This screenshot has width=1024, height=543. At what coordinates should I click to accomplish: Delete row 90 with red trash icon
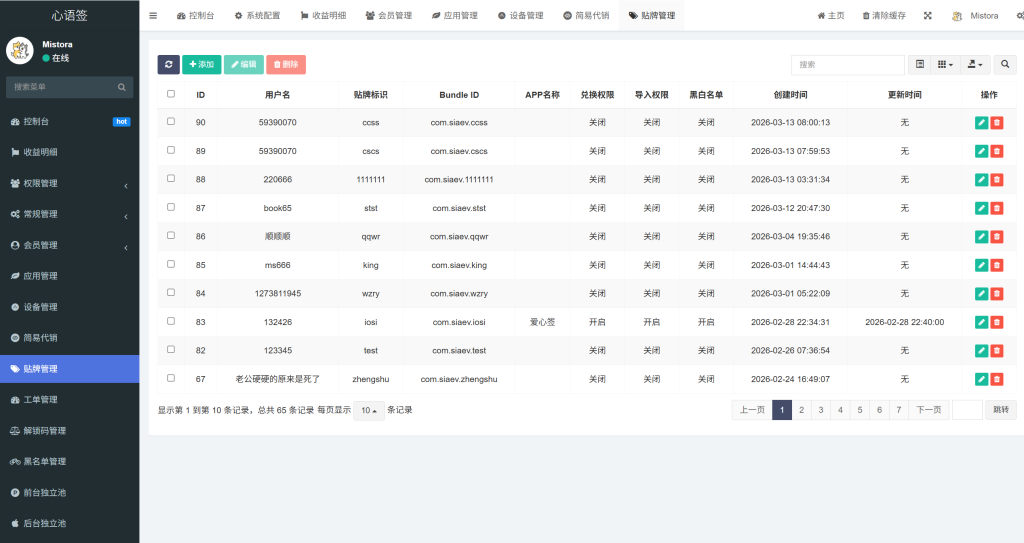[x=997, y=122]
